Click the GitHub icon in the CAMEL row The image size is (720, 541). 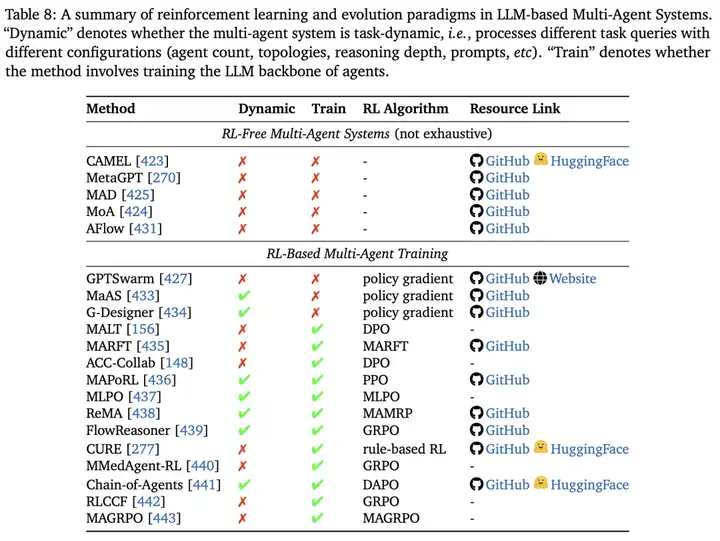[477, 161]
